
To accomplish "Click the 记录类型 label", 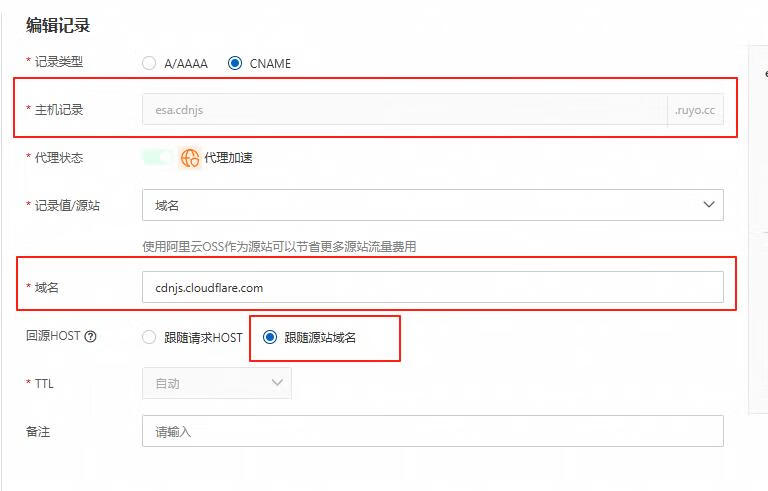I will pos(58,62).
